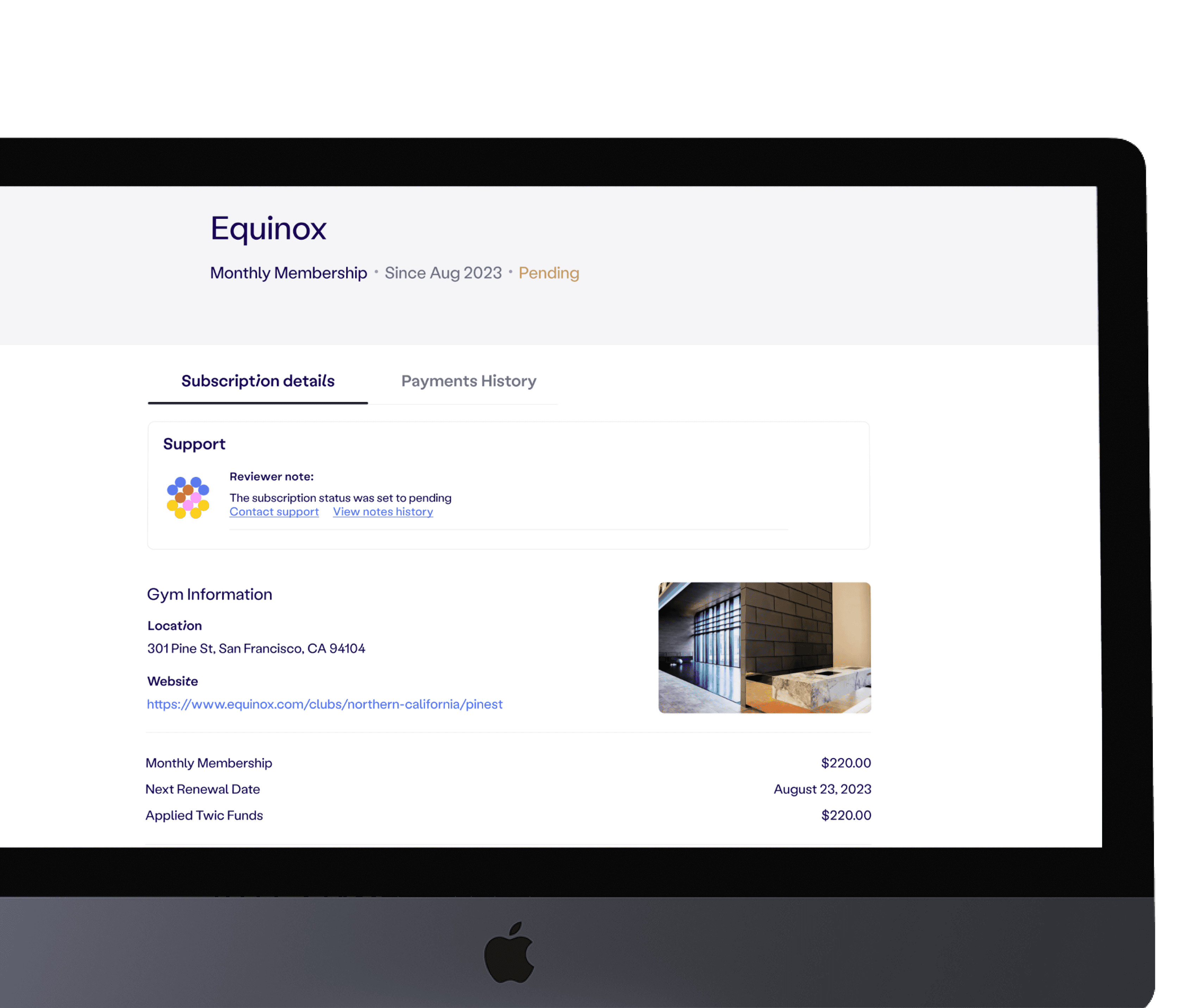Click the Applied Twic Funds label

(204, 815)
